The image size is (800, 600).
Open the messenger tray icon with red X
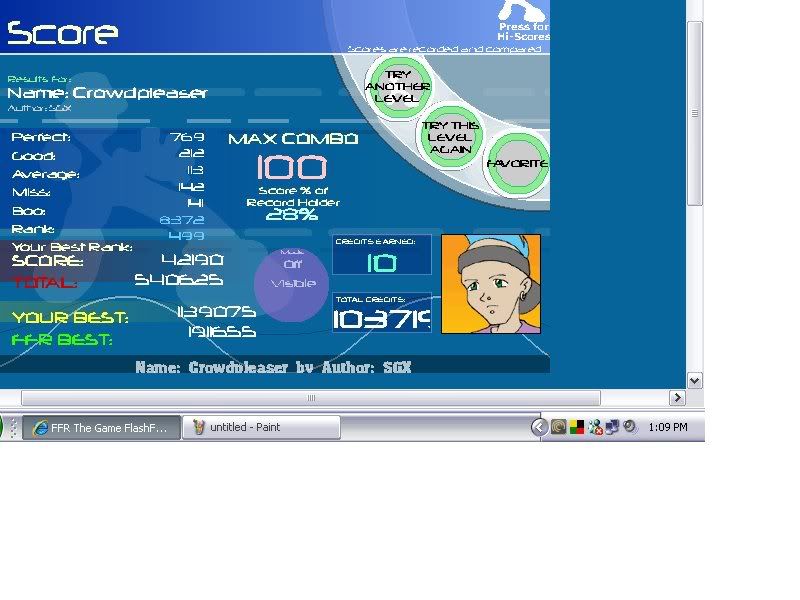(595, 427)
